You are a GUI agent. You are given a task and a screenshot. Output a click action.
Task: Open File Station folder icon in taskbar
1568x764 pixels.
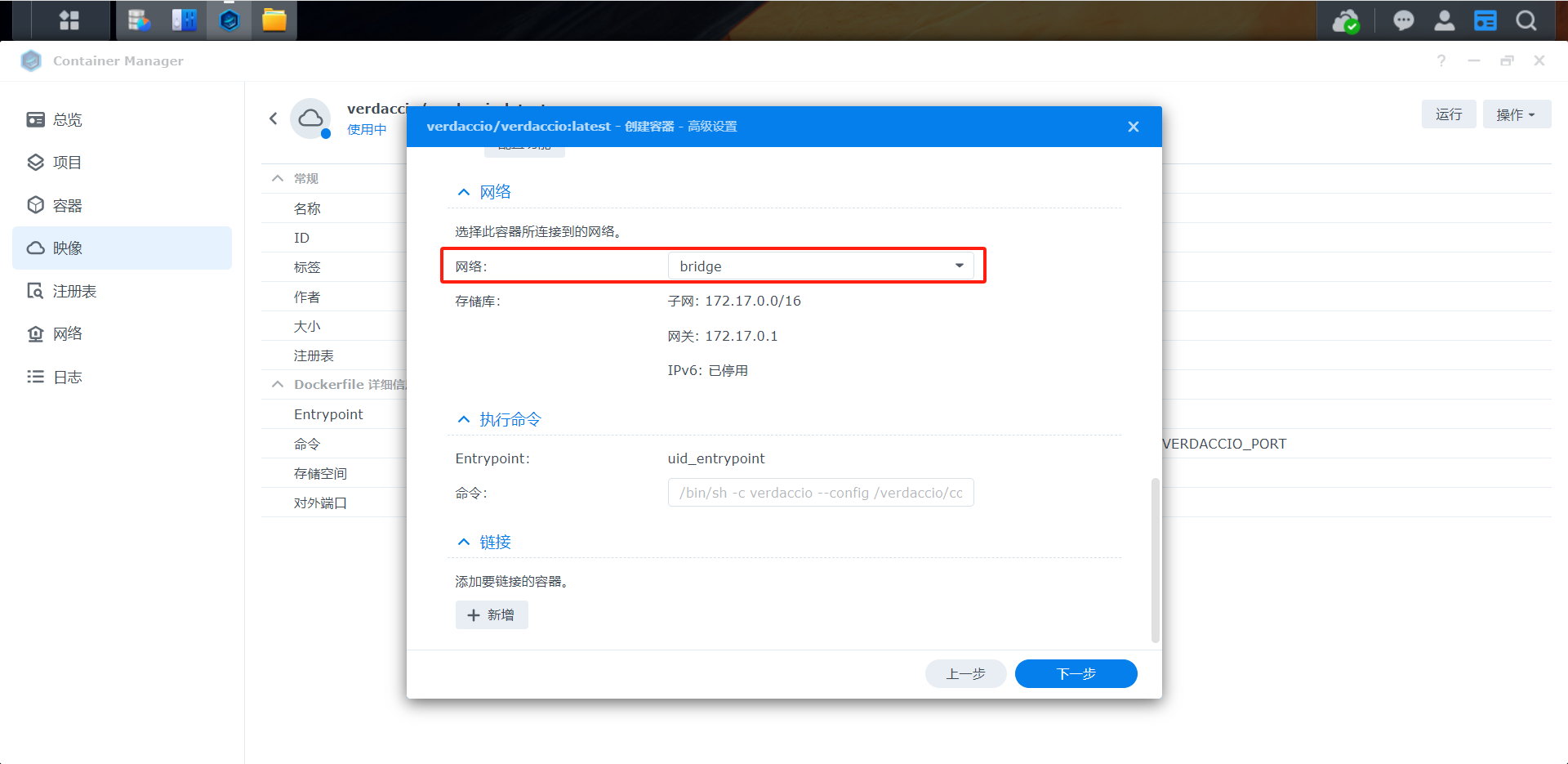point(274,20)
